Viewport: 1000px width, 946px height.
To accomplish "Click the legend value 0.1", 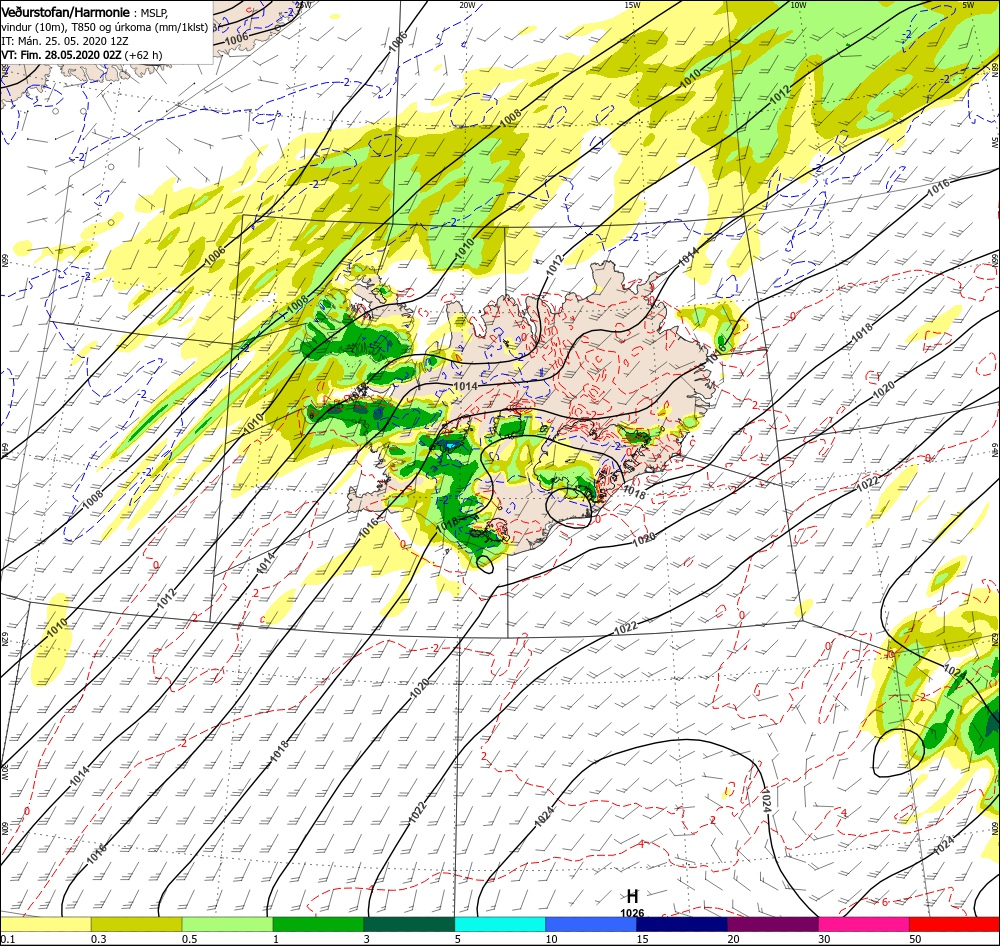I will pyautogui.click(x=7, y=939).
